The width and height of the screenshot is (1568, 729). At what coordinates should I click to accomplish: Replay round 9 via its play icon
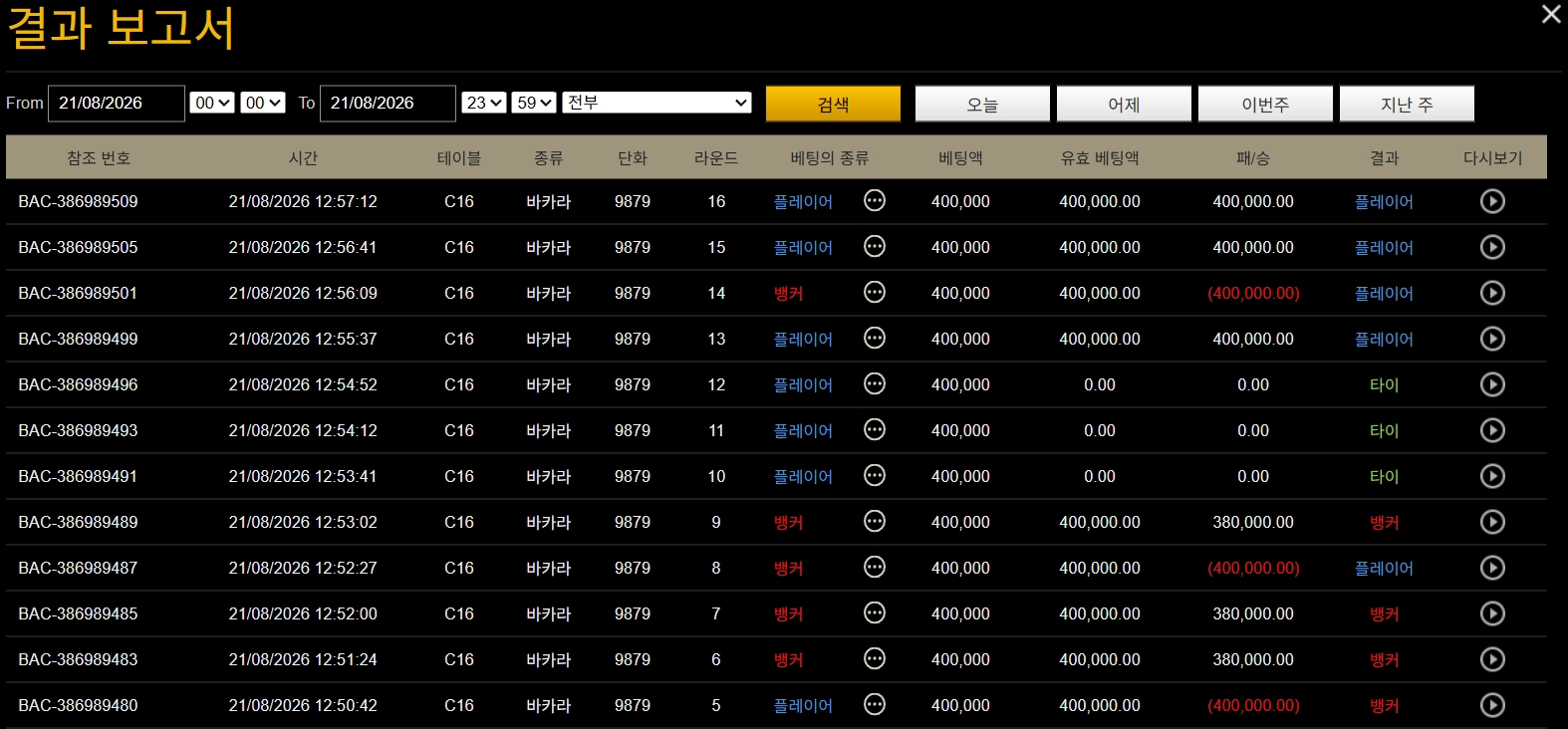pos(1492,522)
